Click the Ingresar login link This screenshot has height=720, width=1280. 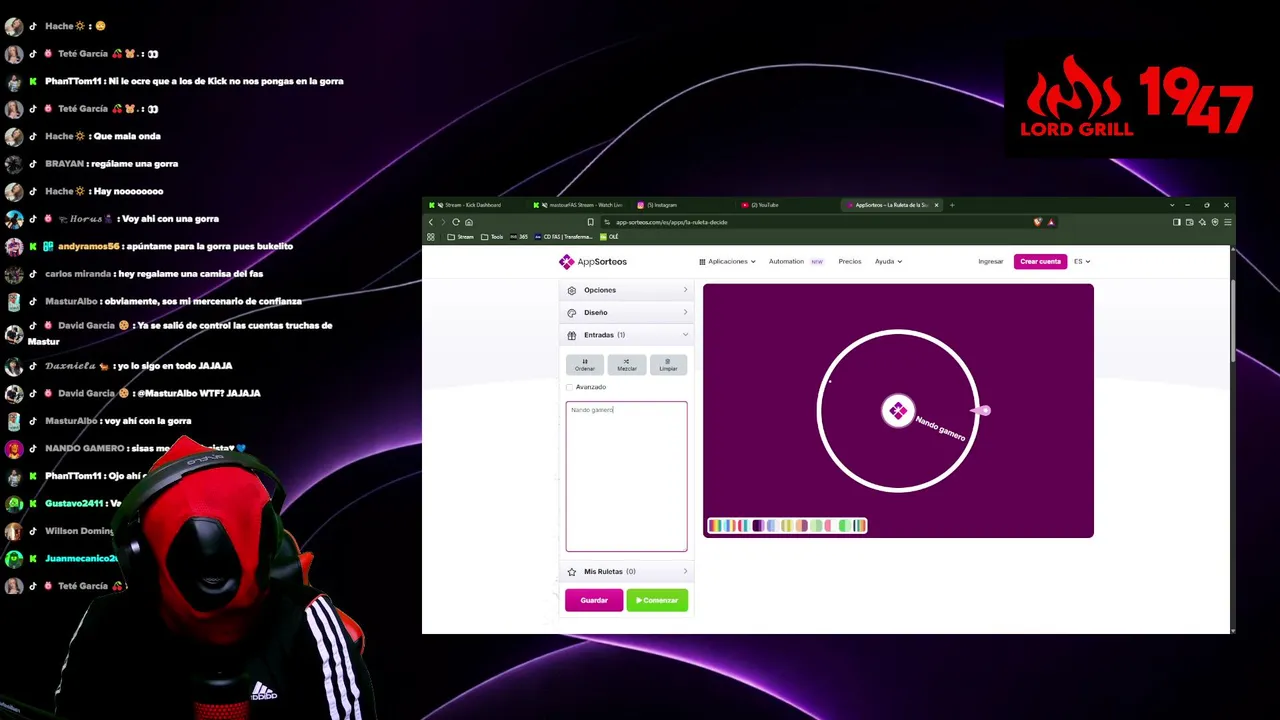pos(991,262)
